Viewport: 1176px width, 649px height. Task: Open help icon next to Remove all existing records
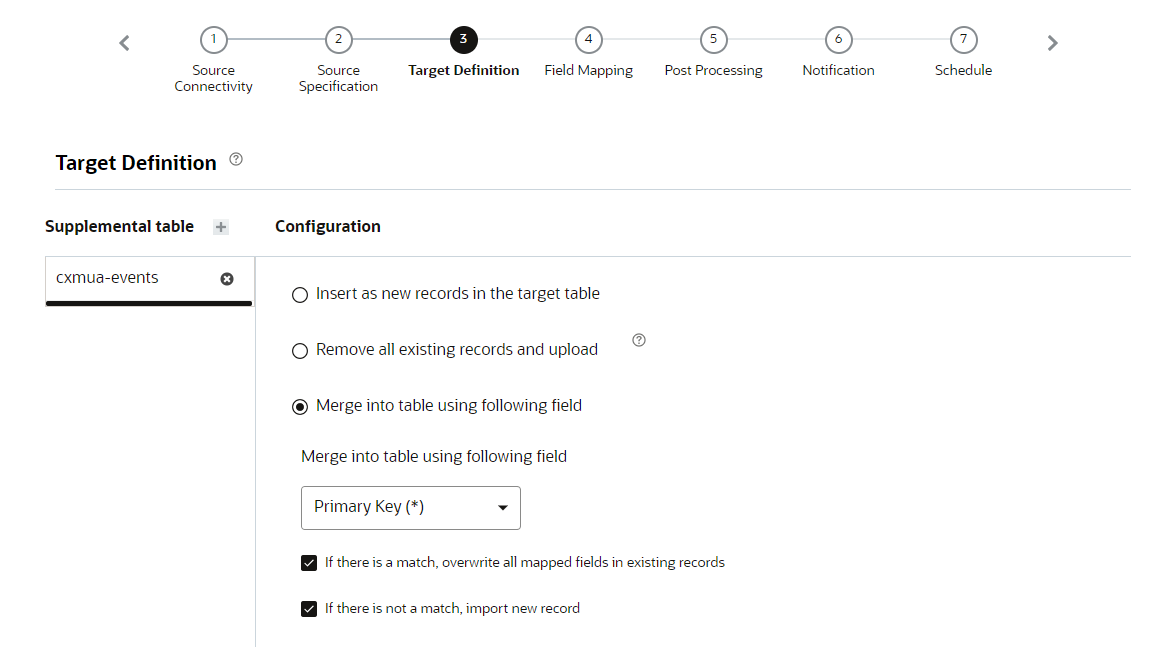(639, 341)
